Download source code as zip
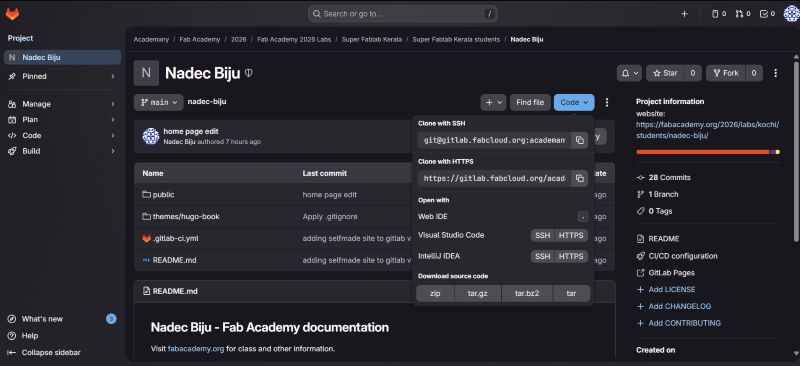 pyautogui.click(x=435, y=294)
